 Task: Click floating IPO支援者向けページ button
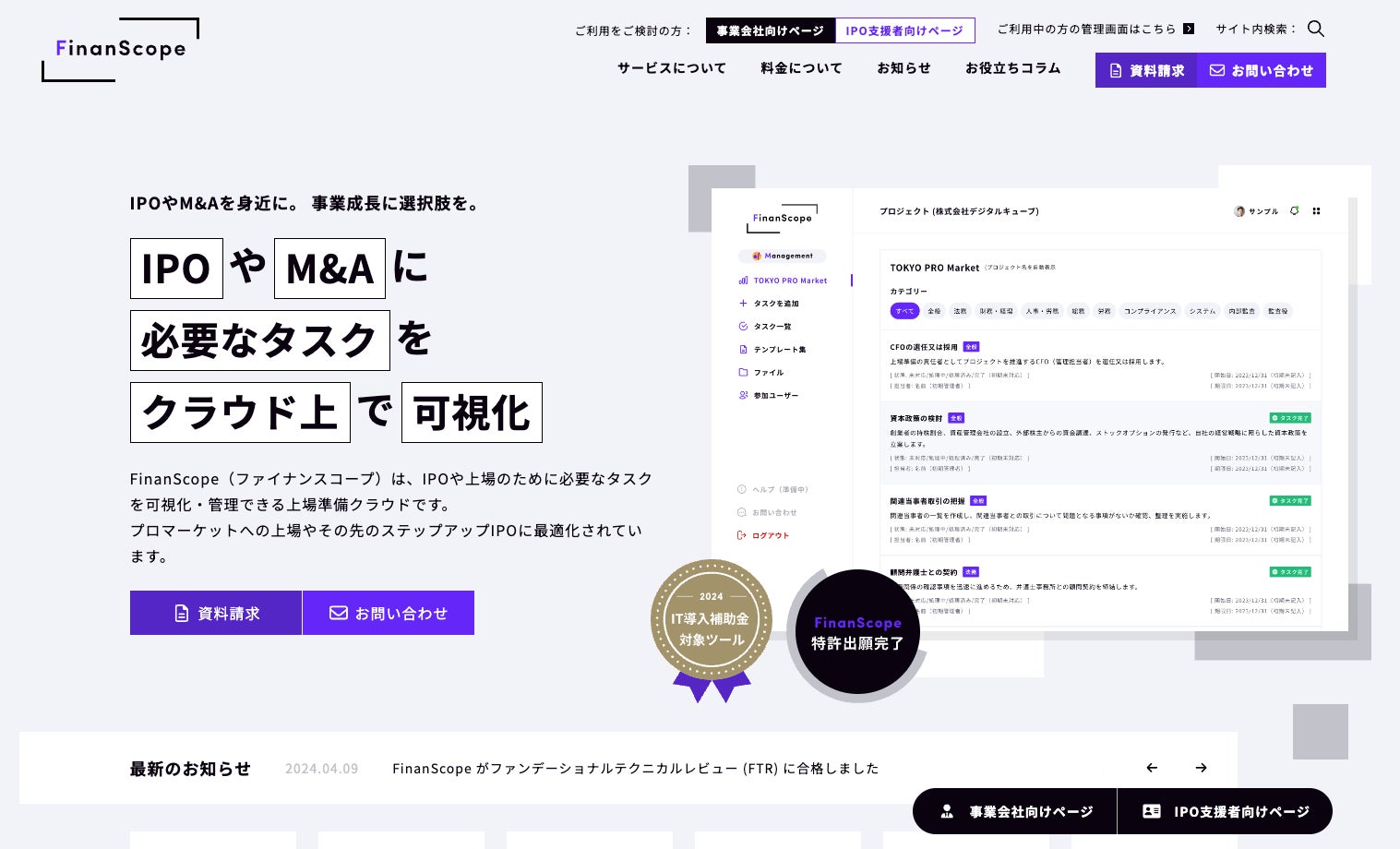coord(1226,811)
